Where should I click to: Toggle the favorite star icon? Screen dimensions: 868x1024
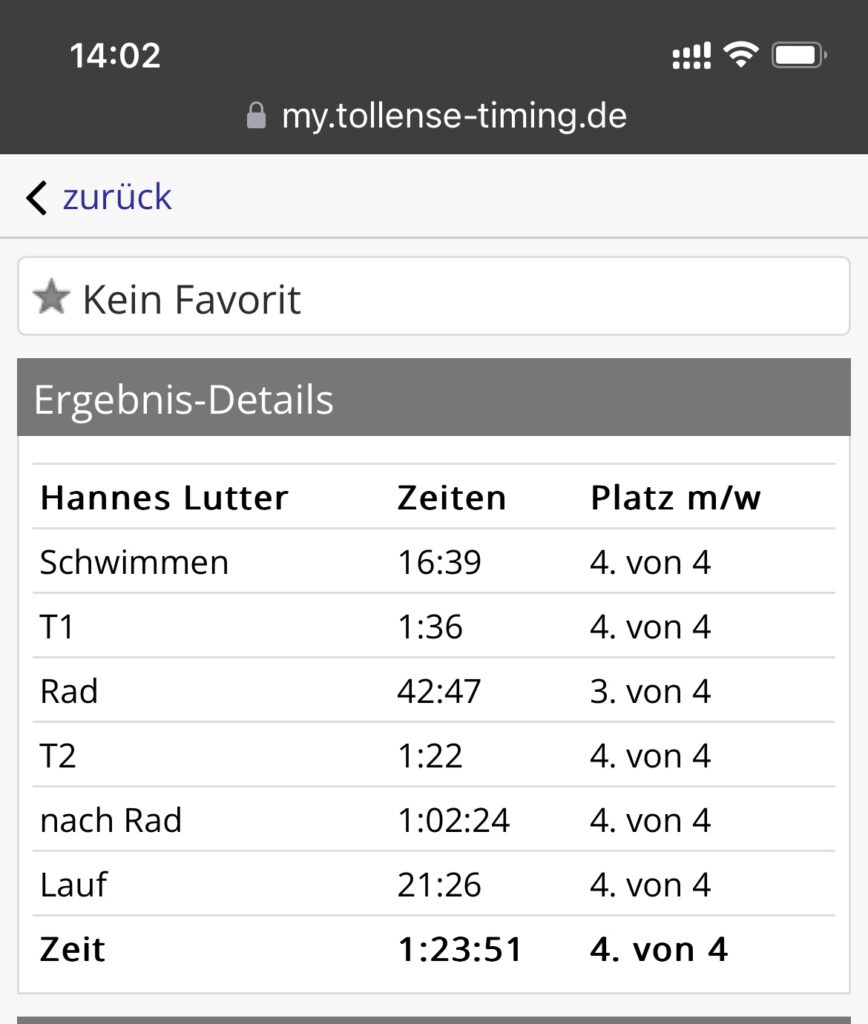click(x=51, y=297)
